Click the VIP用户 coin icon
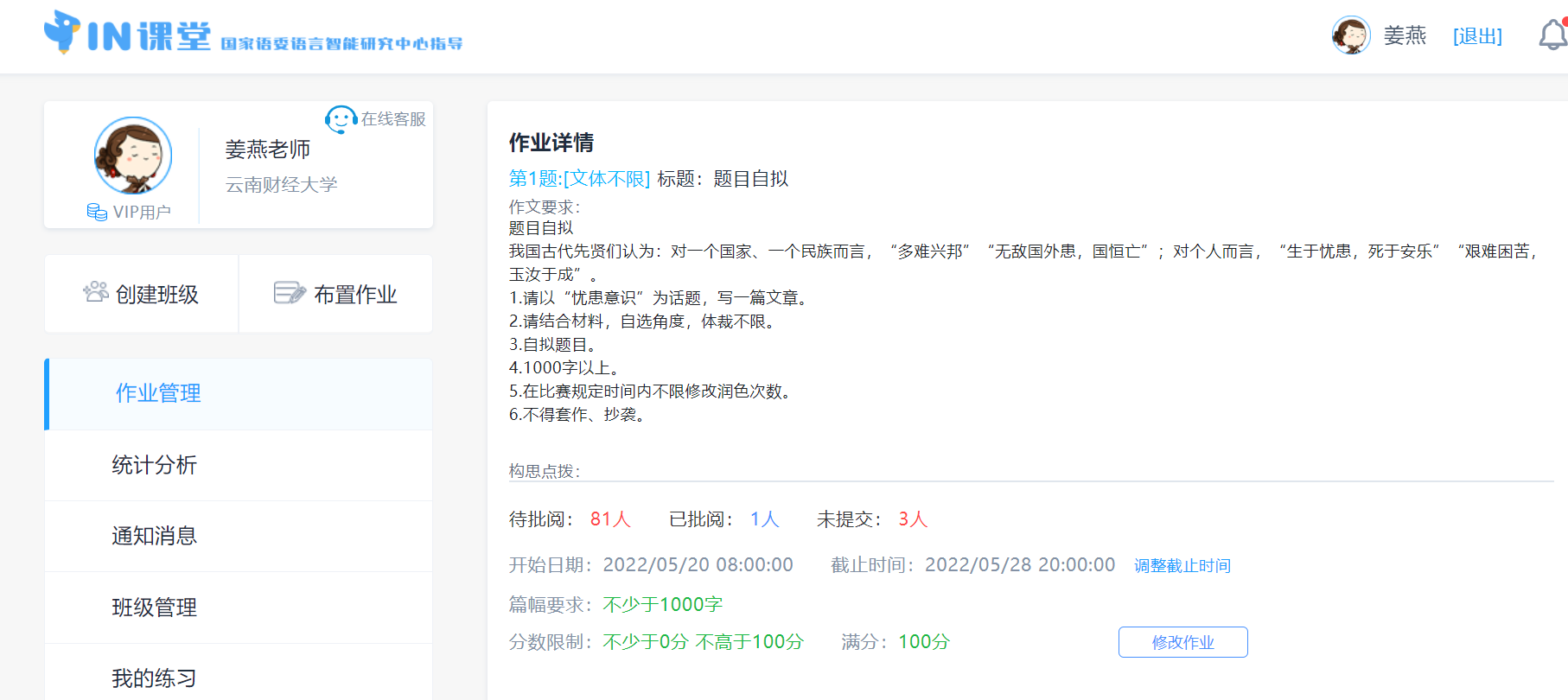This screenshot has width=1568, height=700. (97, 212)
